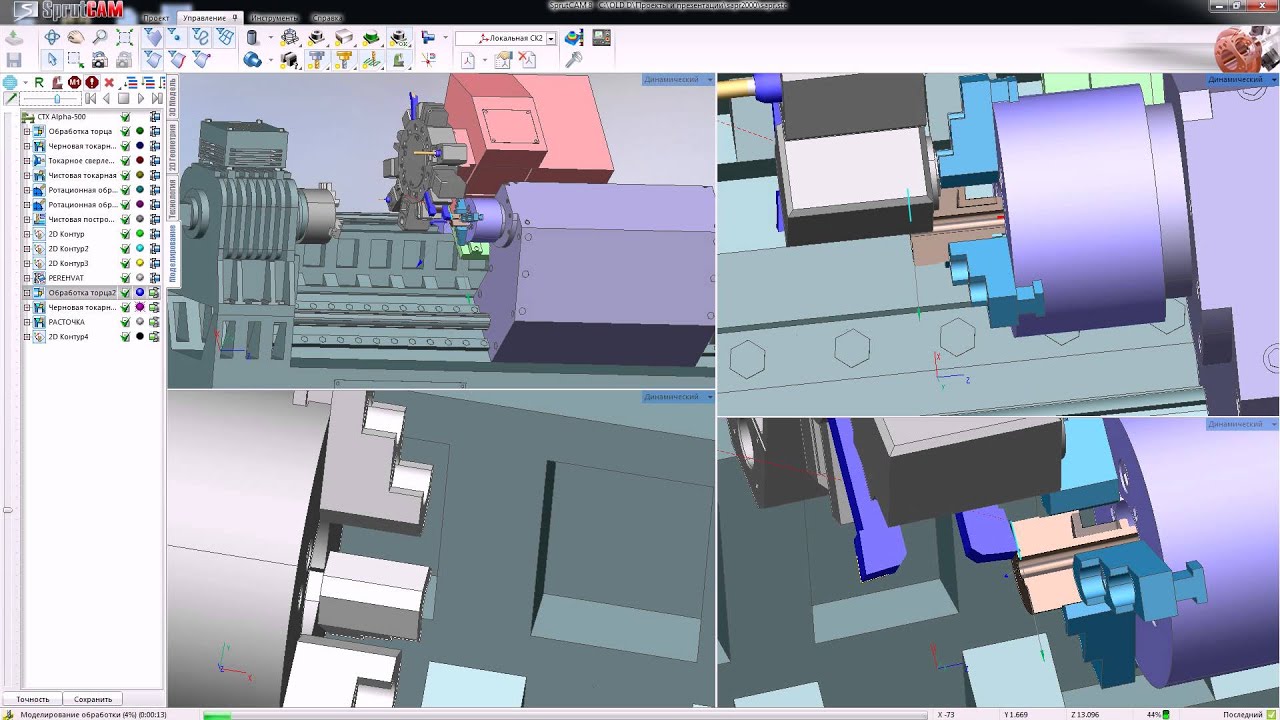1280x720 pixels.
Task: Jump to simulation end
Action: tap(157, 98)
